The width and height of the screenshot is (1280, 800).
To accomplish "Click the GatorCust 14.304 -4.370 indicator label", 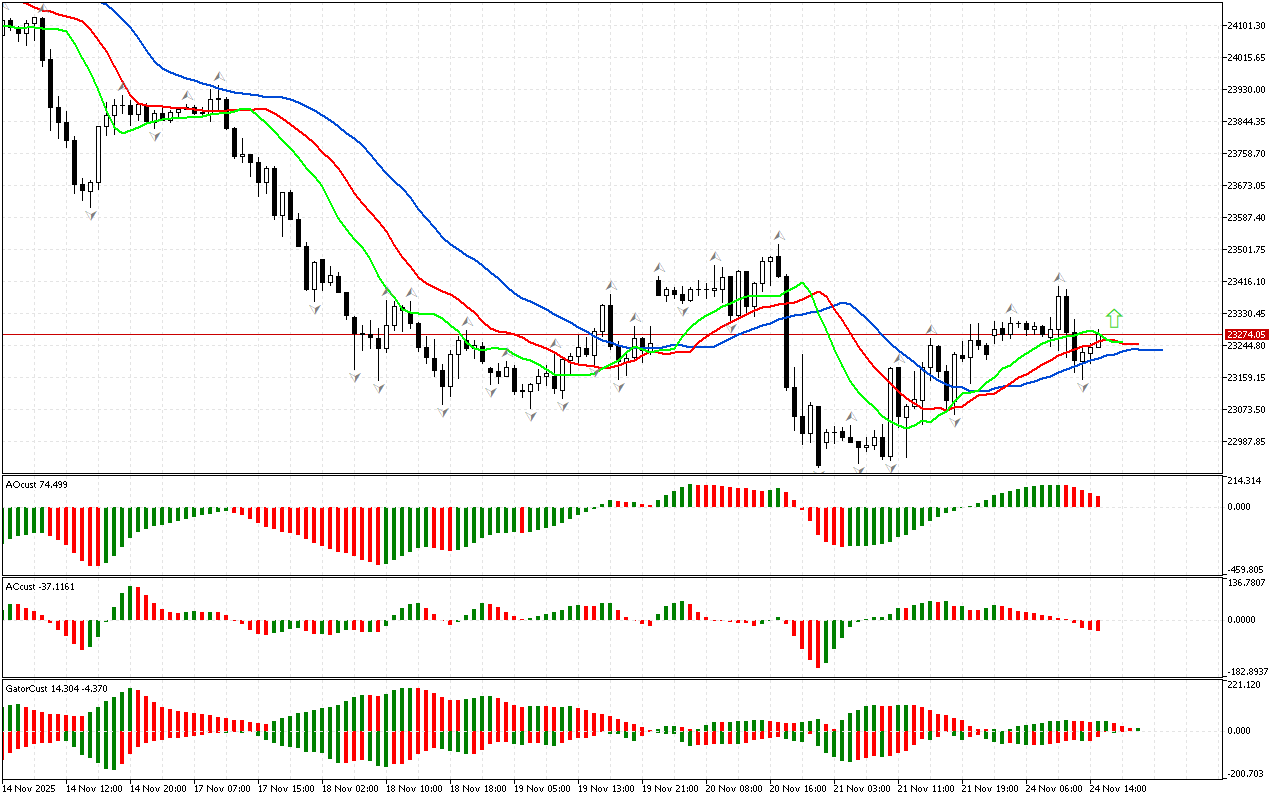I will point(56,688).
